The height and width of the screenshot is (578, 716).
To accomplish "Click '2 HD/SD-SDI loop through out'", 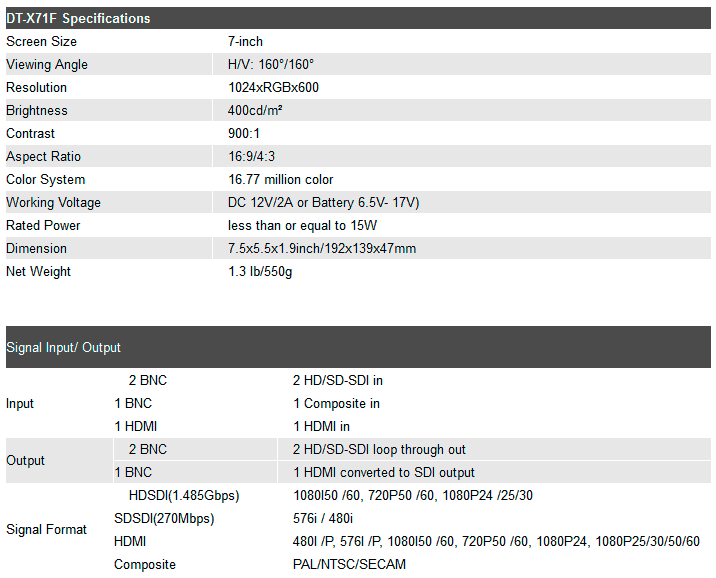I will [x=379, y=450].
